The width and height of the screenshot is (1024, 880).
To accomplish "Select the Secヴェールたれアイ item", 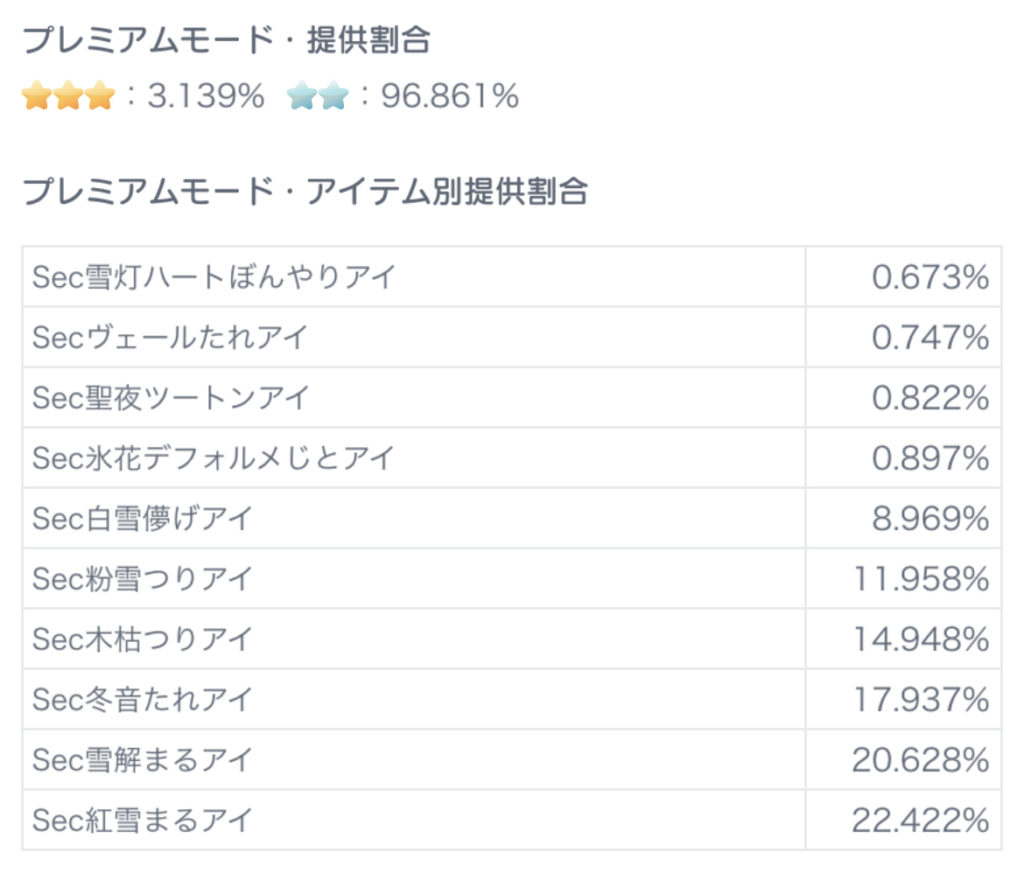I will coord(170,337).
